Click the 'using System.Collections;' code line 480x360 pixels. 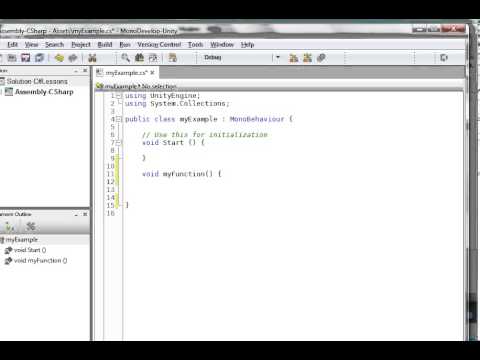pyautogui.click(x=177, y=104)
